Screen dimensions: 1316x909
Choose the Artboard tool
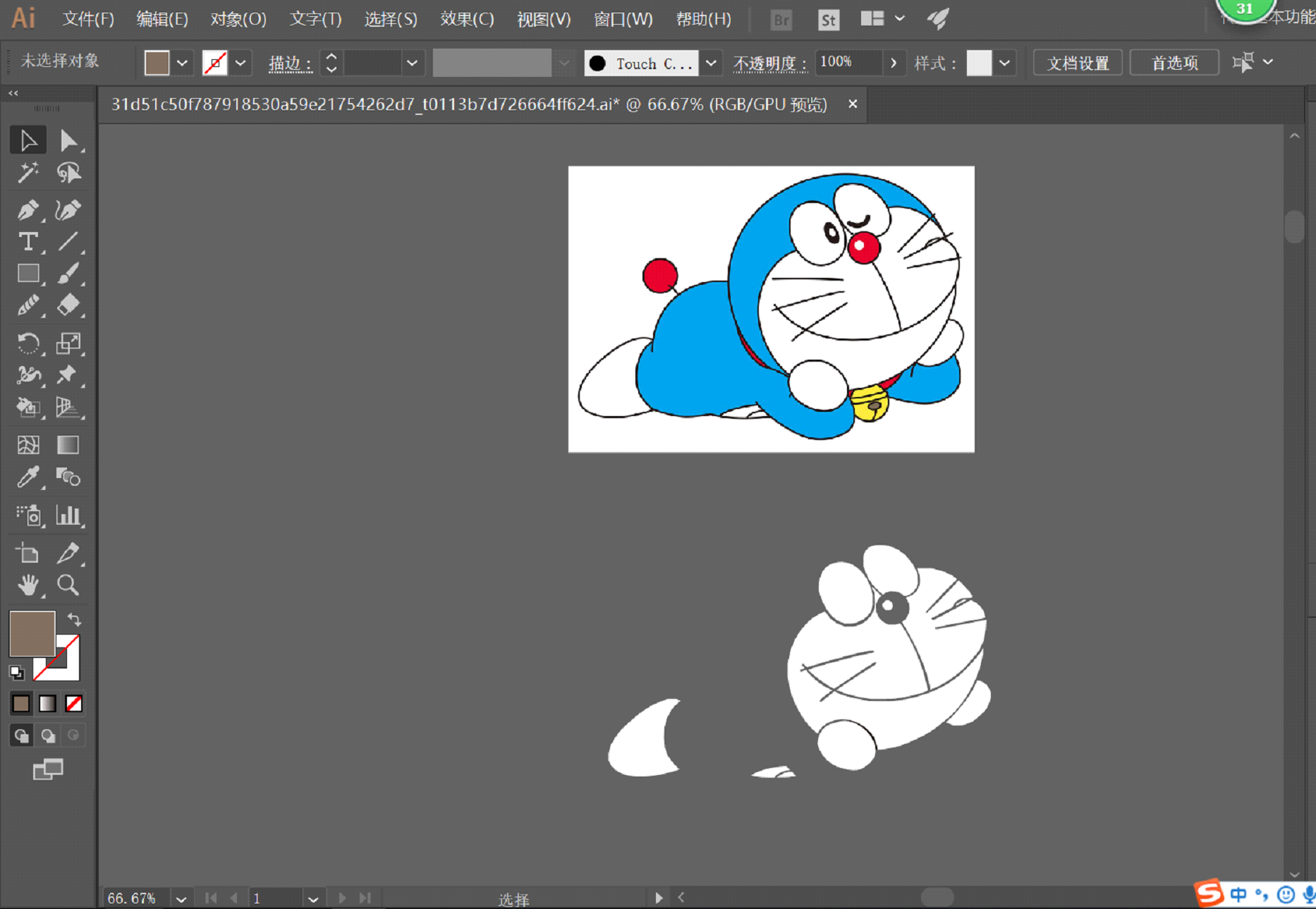click(28, 554)
